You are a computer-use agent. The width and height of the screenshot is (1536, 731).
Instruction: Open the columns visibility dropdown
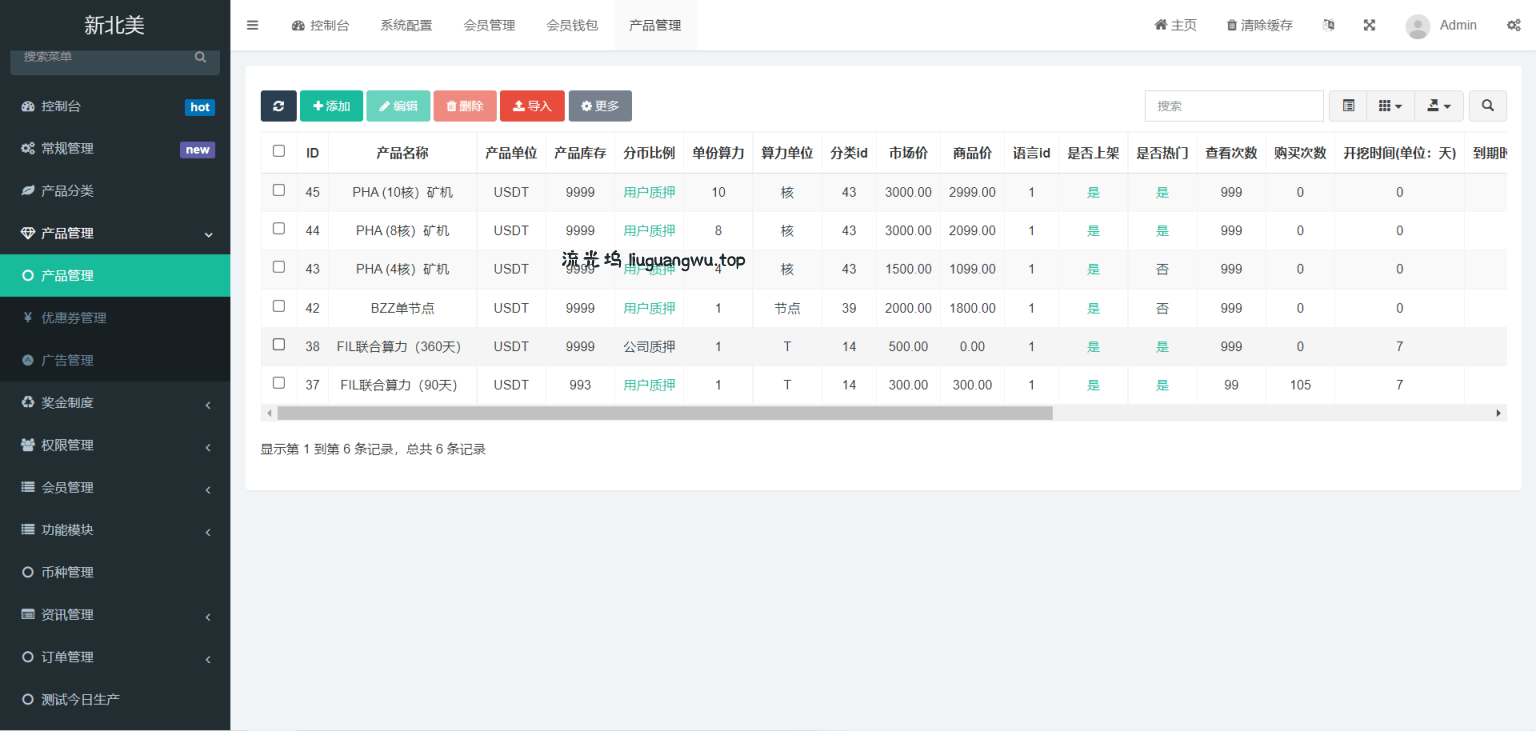pyautogui.click(x=1389, y=106)
